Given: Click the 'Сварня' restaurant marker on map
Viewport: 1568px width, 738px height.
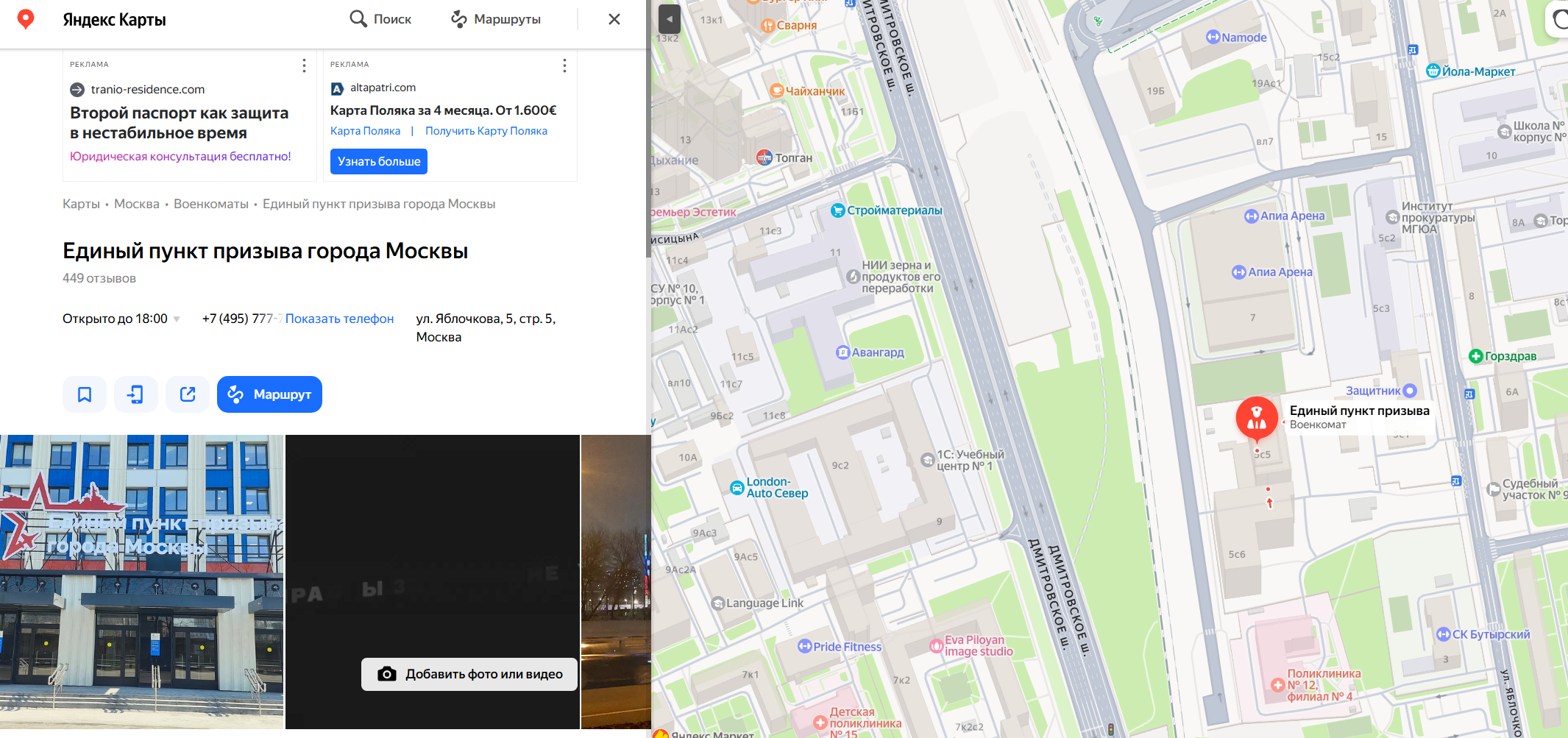Looking at the screenshot, I should coord(767,26).
